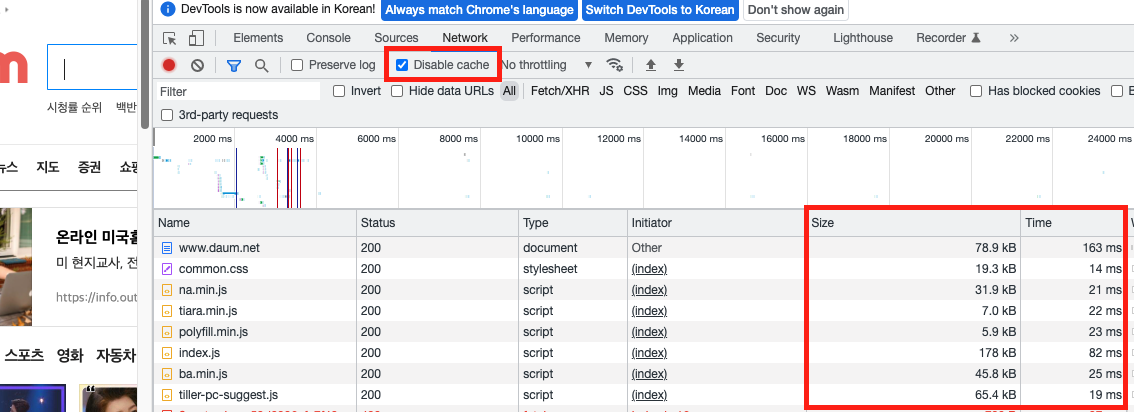Enable the Preserve log checkbox
1134x412 pixels.
pyautogui.click(x=297, y=65)
